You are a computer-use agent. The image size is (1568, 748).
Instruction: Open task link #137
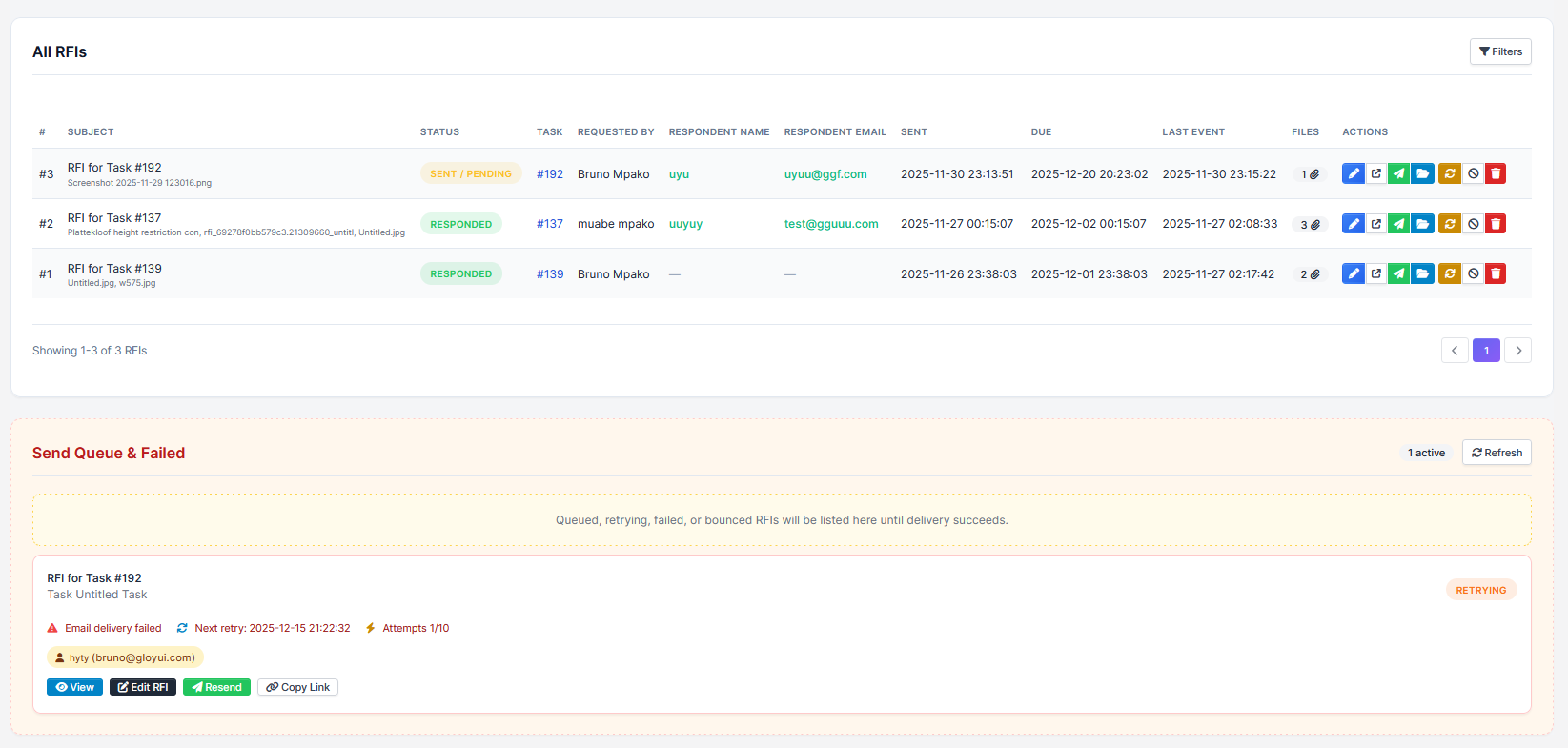tap(550, 224)
